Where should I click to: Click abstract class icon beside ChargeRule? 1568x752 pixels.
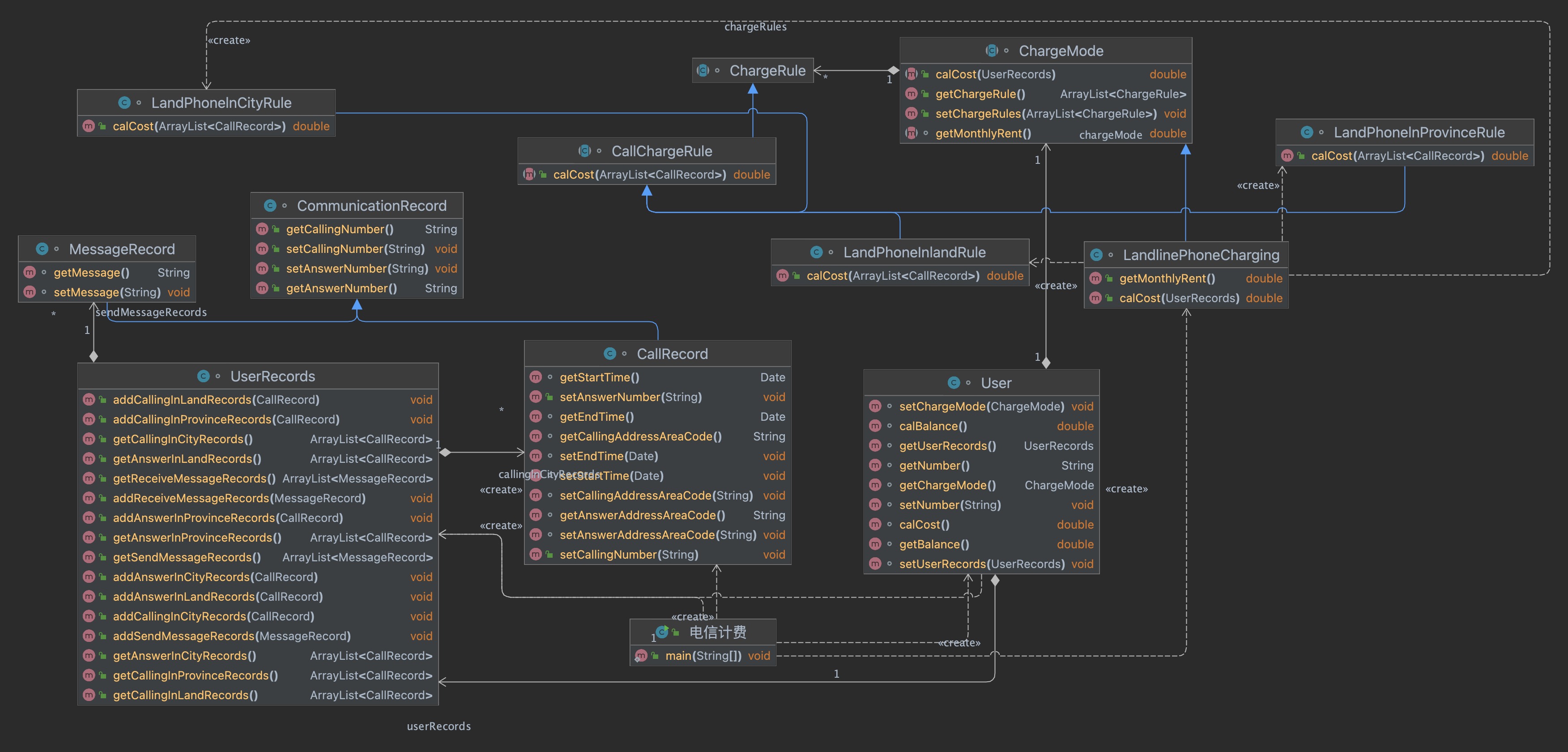click(703, 71)
